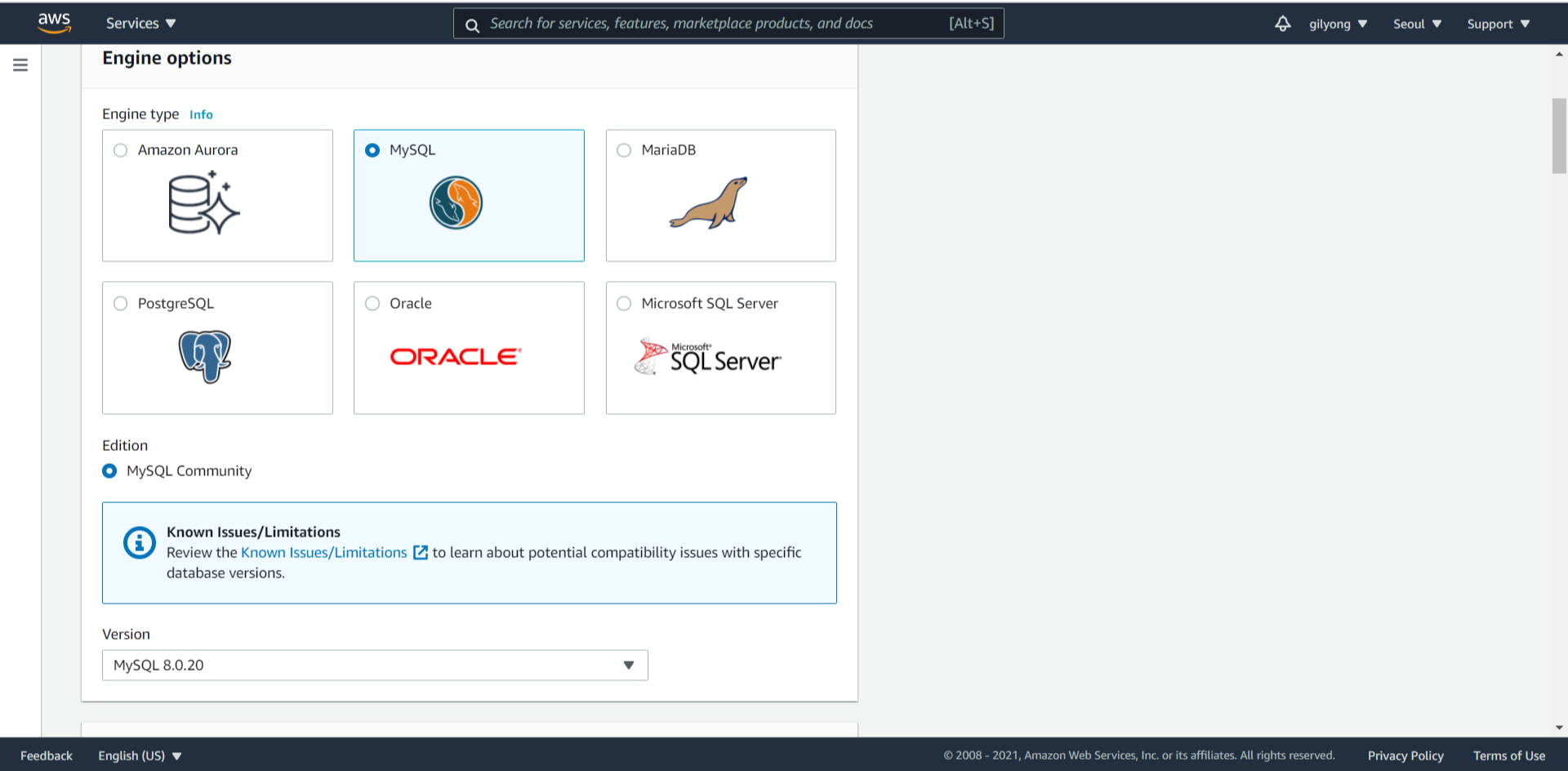1568x771 pixels.
Task: Open the Terms of Use link
Action: [1509, 755]
